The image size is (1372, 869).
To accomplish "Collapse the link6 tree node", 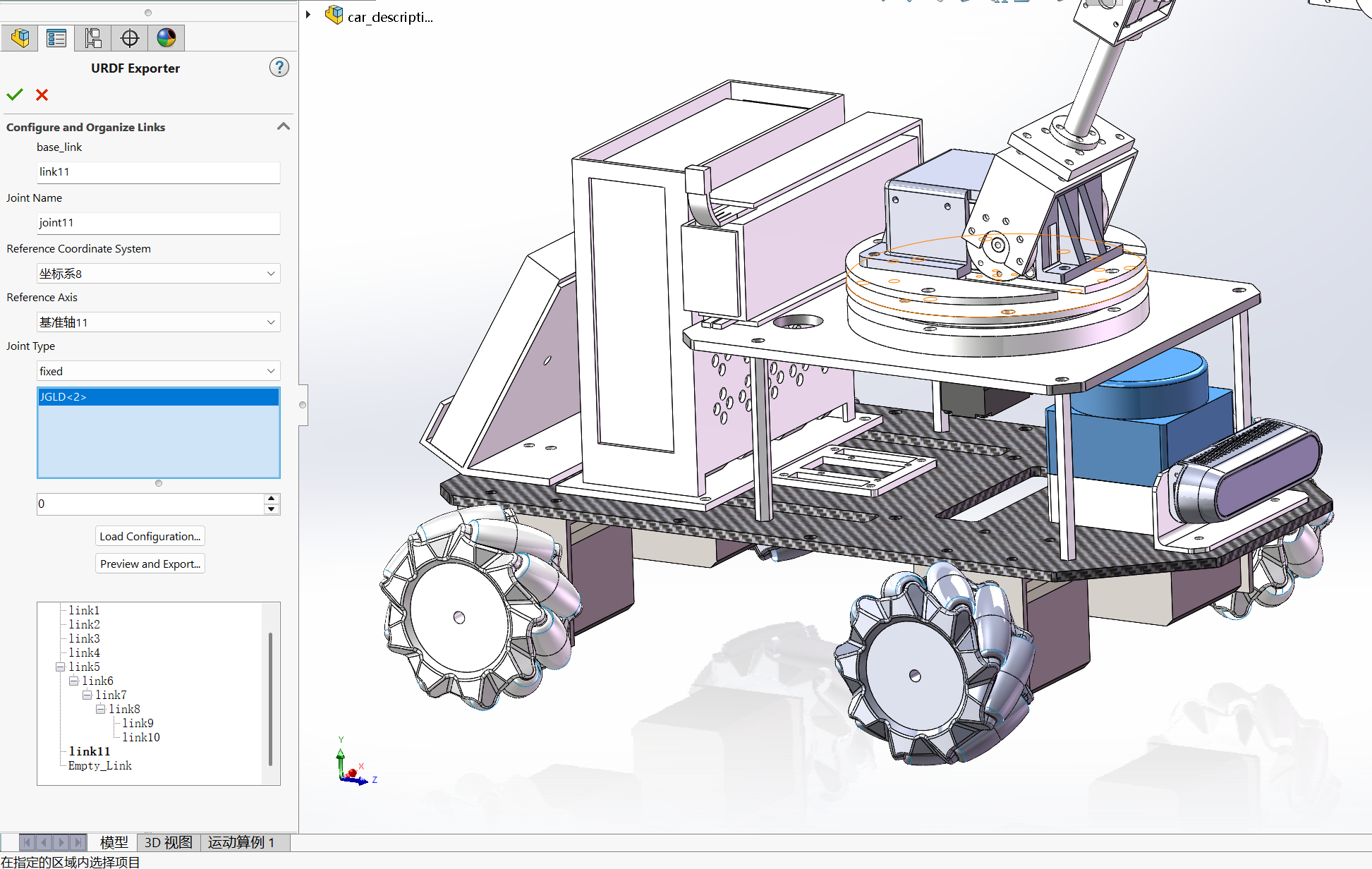I will point(74,681).
